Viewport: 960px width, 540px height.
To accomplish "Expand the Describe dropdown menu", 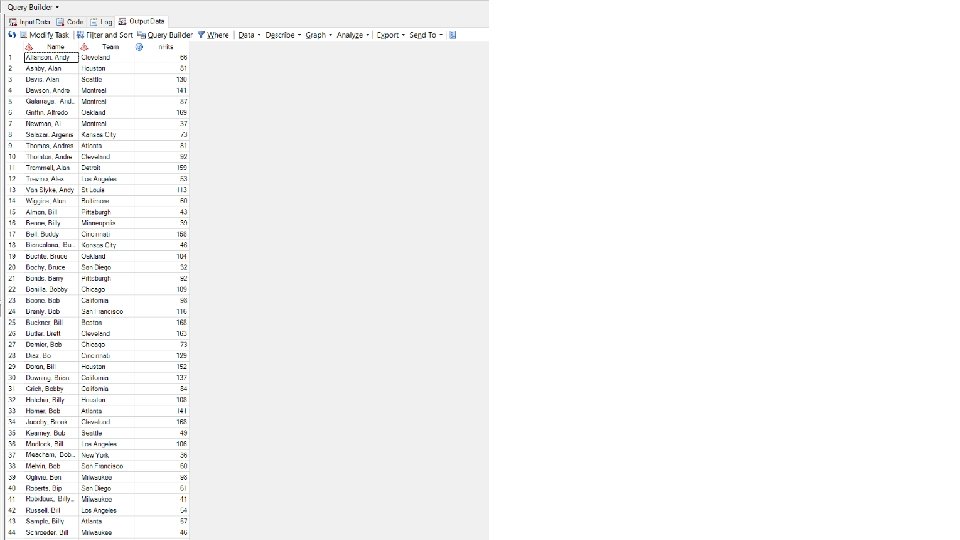I will tap(283, 35).
